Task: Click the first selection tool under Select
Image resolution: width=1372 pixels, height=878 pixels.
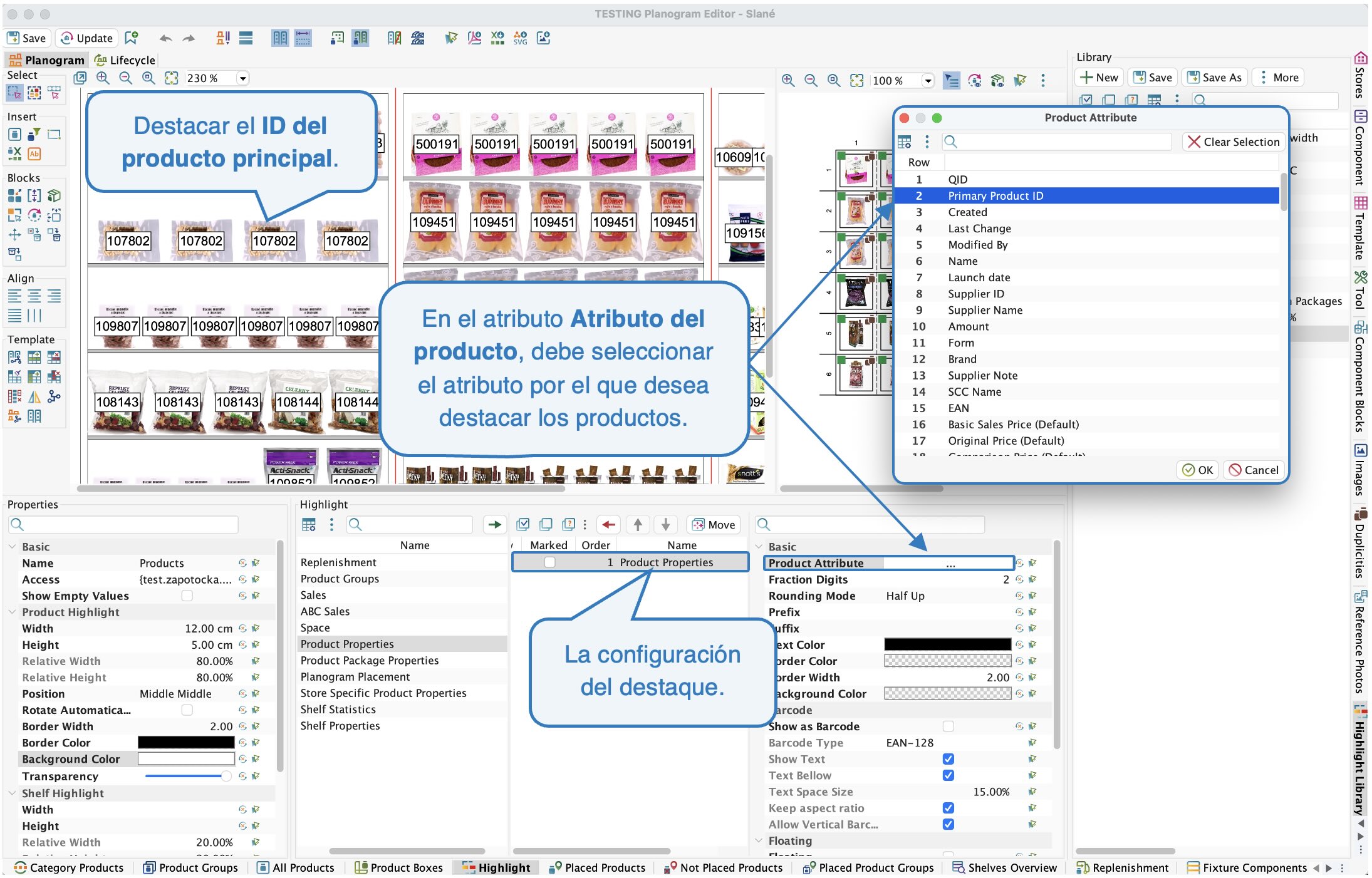Action: coord(14,93)
